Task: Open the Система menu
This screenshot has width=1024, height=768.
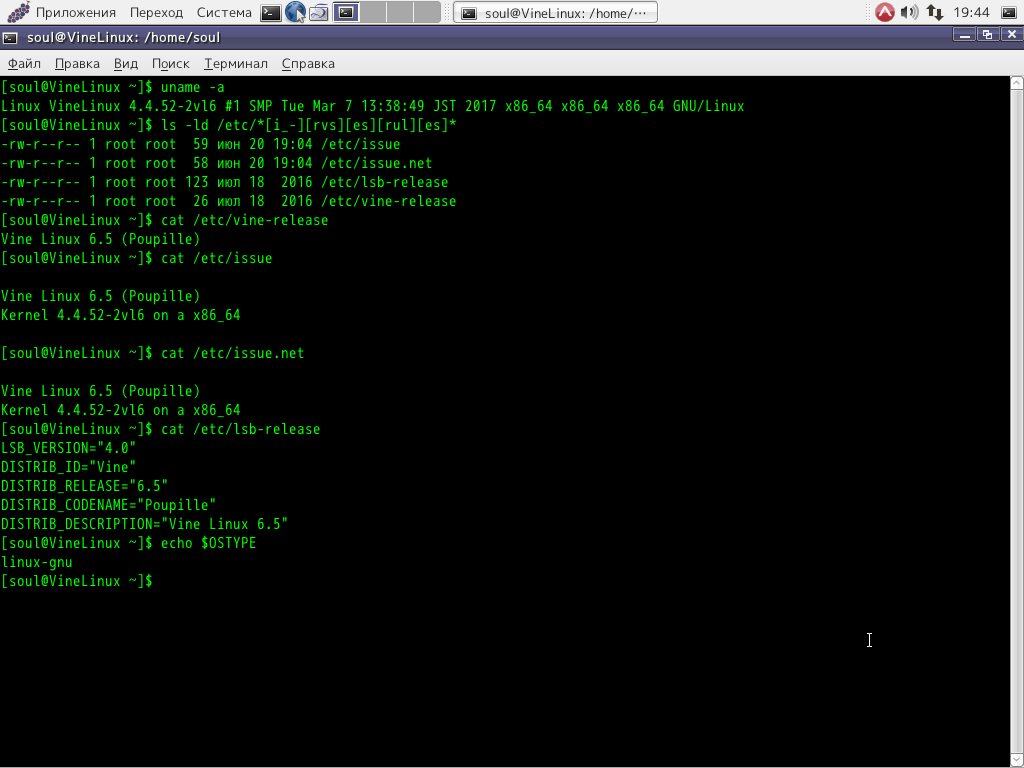Action: pyautogui.click(x=224, y=12)
